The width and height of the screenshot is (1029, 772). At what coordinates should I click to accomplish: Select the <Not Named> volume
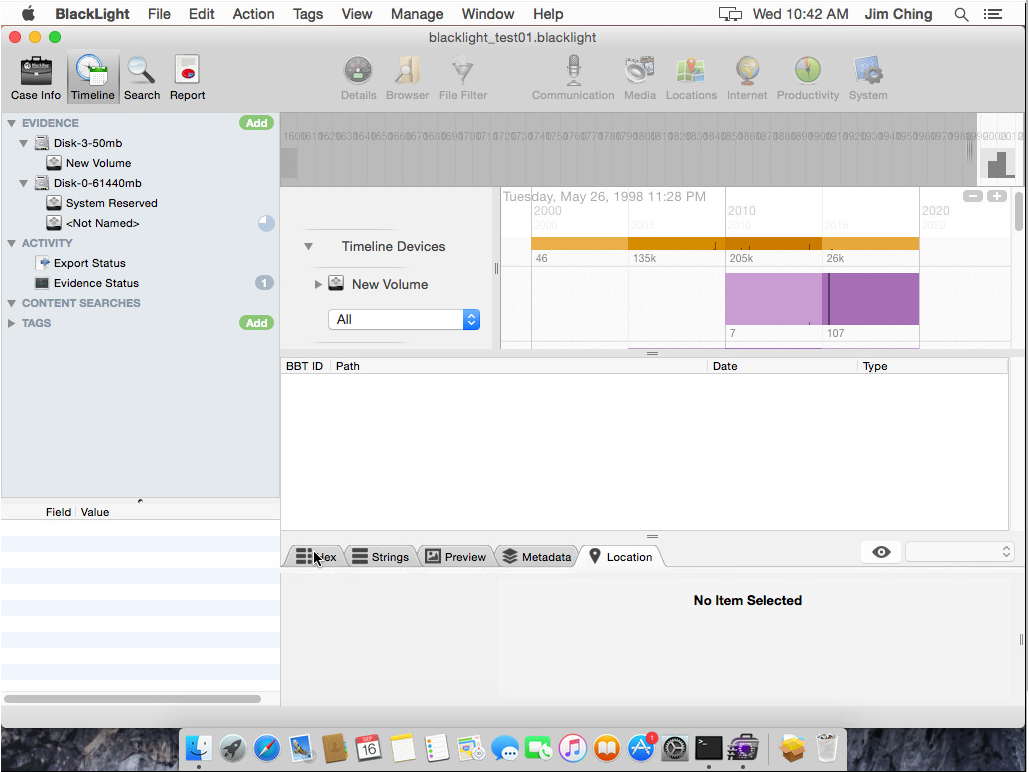(x=102, y=223)
